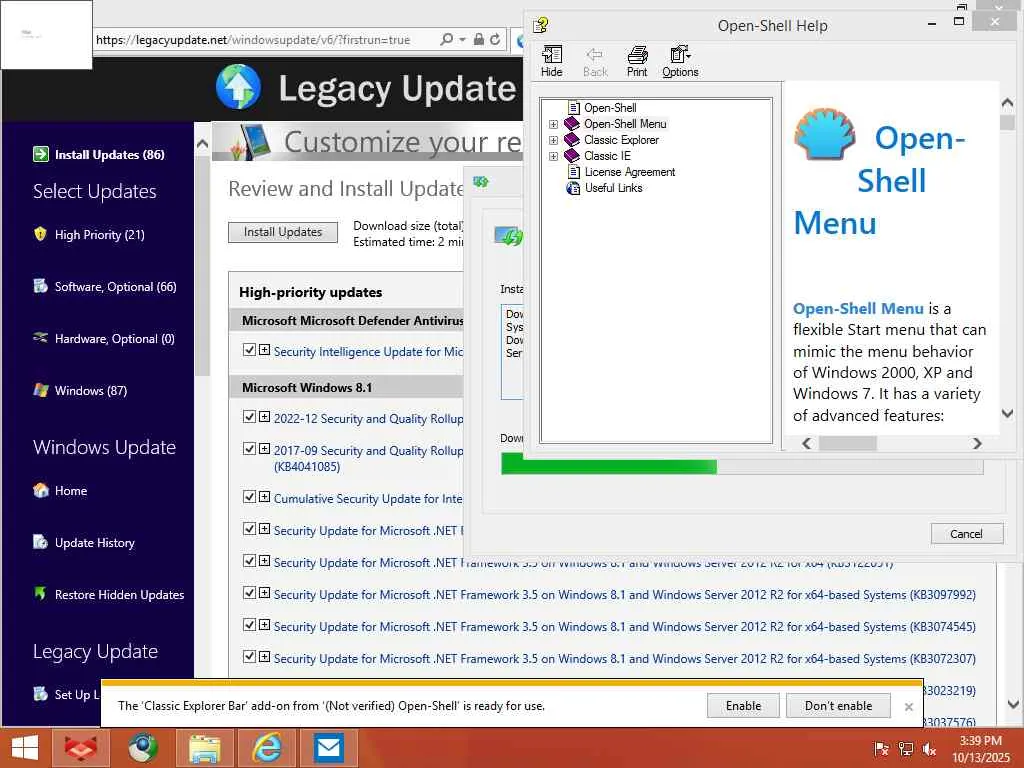The width and height of the screenshot is (1024, 768).
Task: Click the help pane scroll right arrow
Action: (977, 443)
